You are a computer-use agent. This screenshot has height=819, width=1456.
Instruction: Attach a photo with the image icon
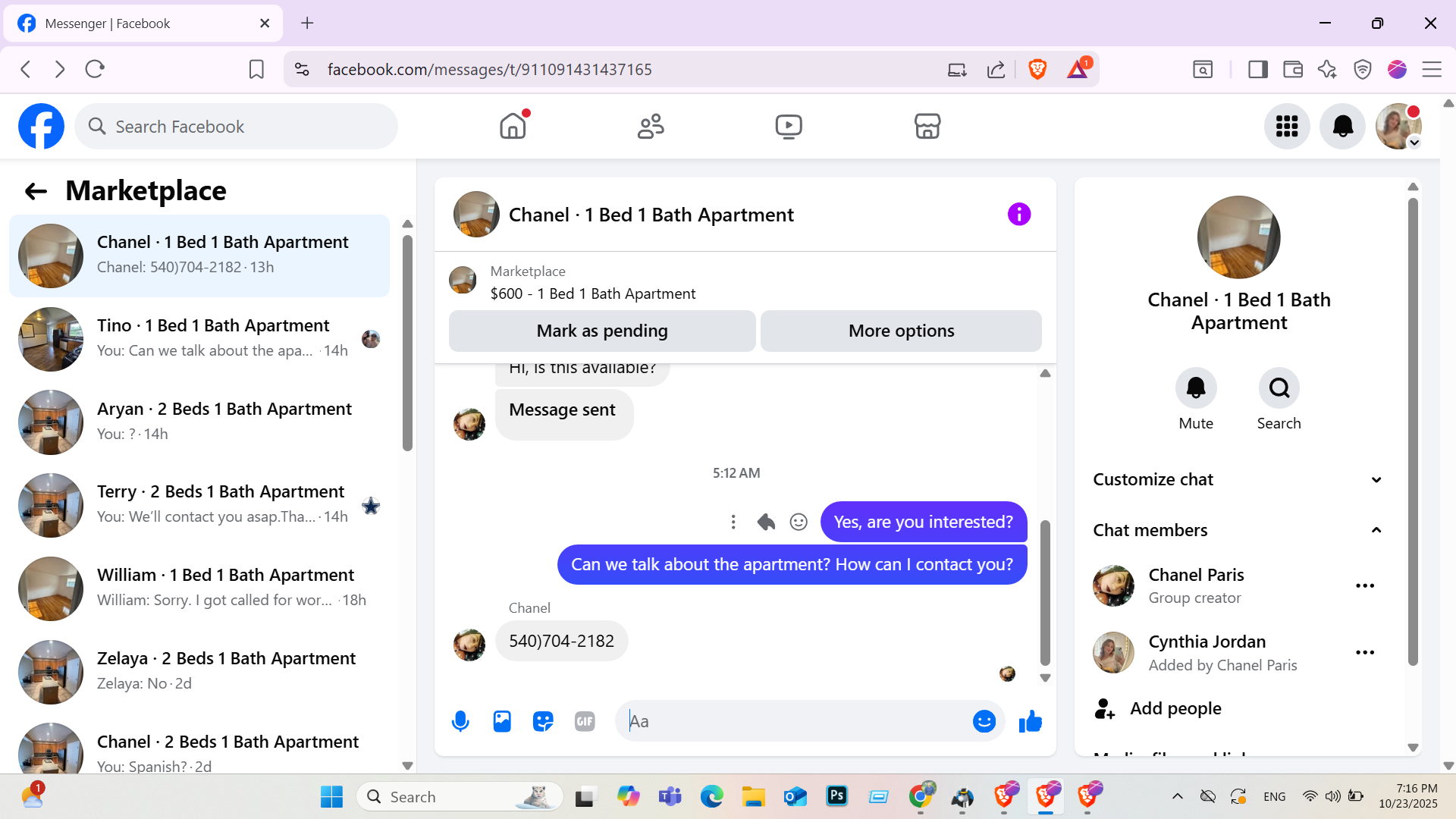(502, 721)
